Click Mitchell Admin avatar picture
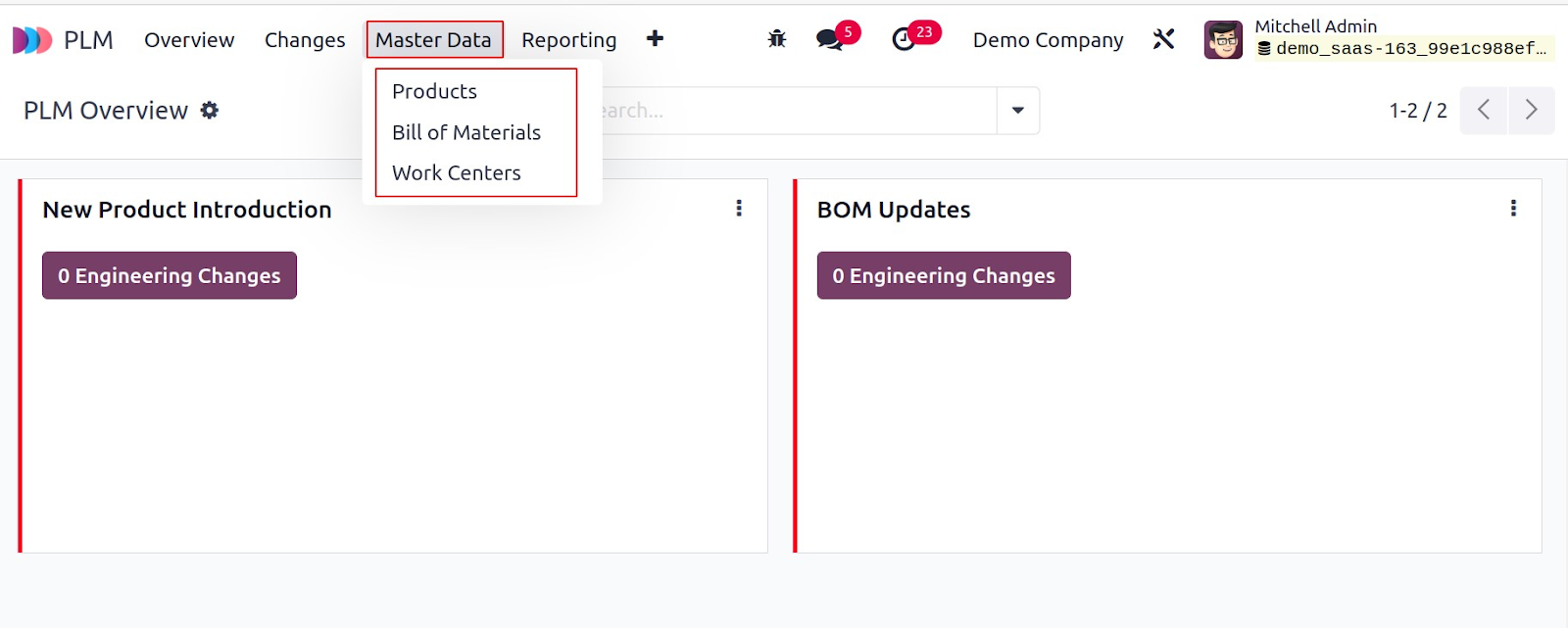Screen dimensions: 1568x628 (x=1223, y=40)
